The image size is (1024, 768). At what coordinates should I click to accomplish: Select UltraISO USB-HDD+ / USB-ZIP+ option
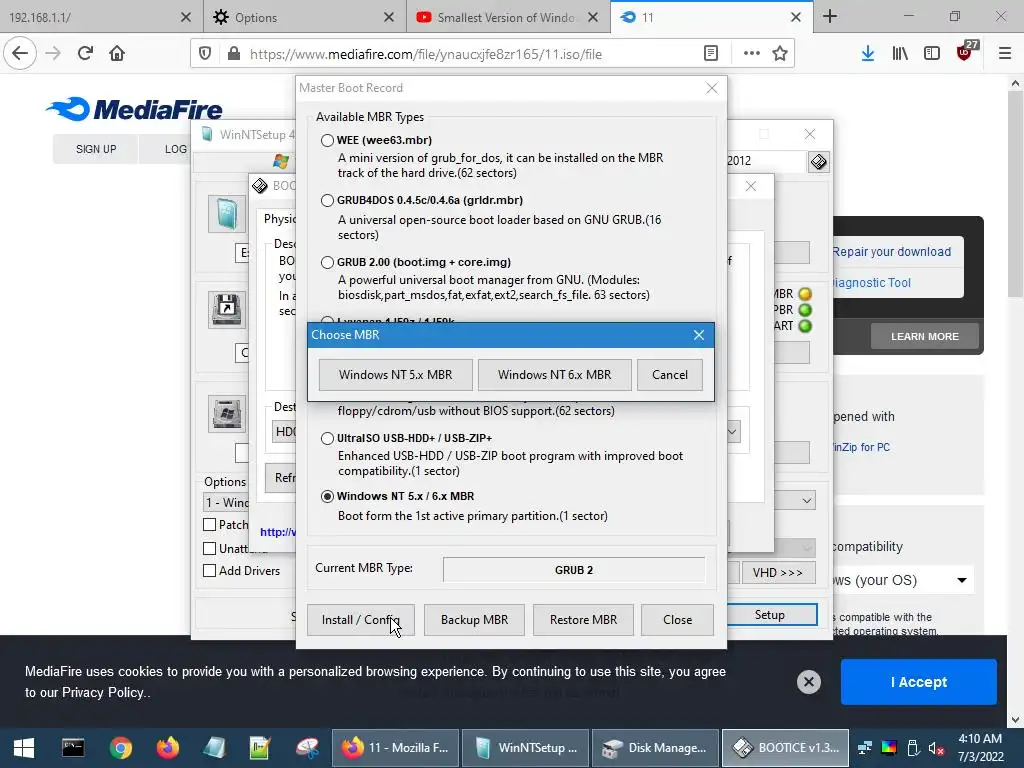(x=327, y=438)
